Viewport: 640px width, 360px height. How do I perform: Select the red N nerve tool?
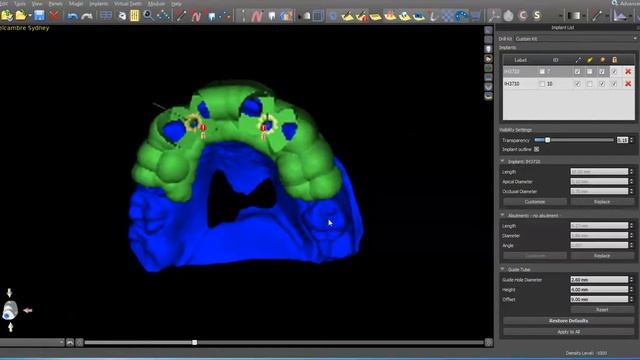coord(196,16)
